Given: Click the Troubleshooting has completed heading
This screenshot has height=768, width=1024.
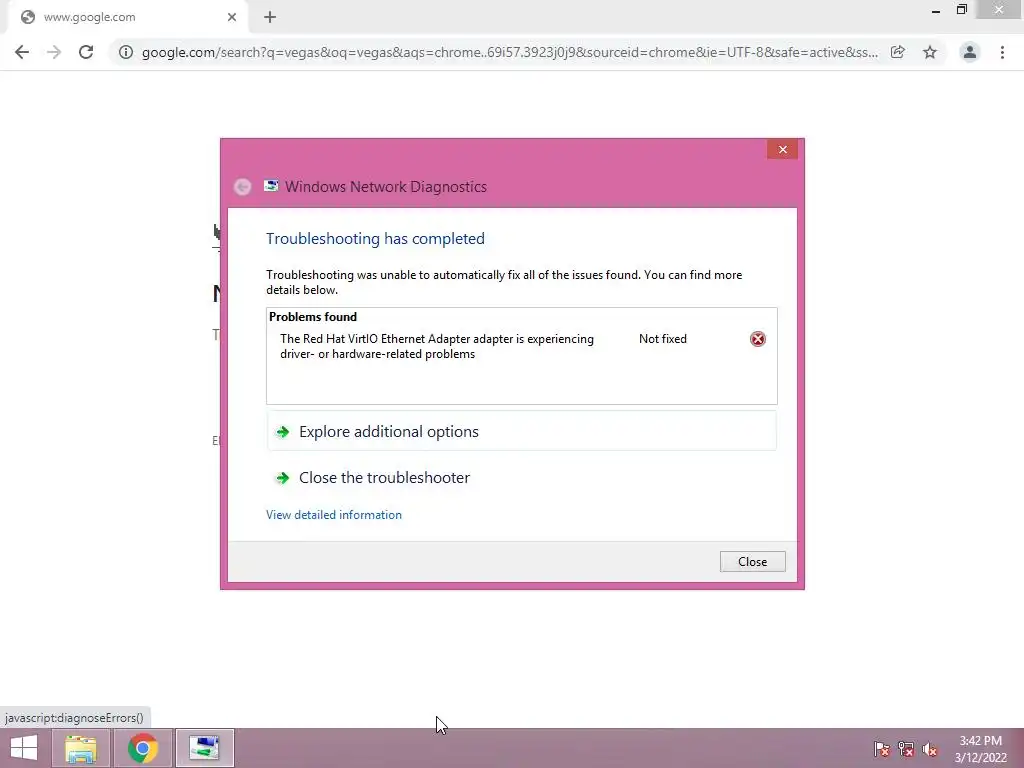Looking at the screenshot, I should tap(376, 238).
